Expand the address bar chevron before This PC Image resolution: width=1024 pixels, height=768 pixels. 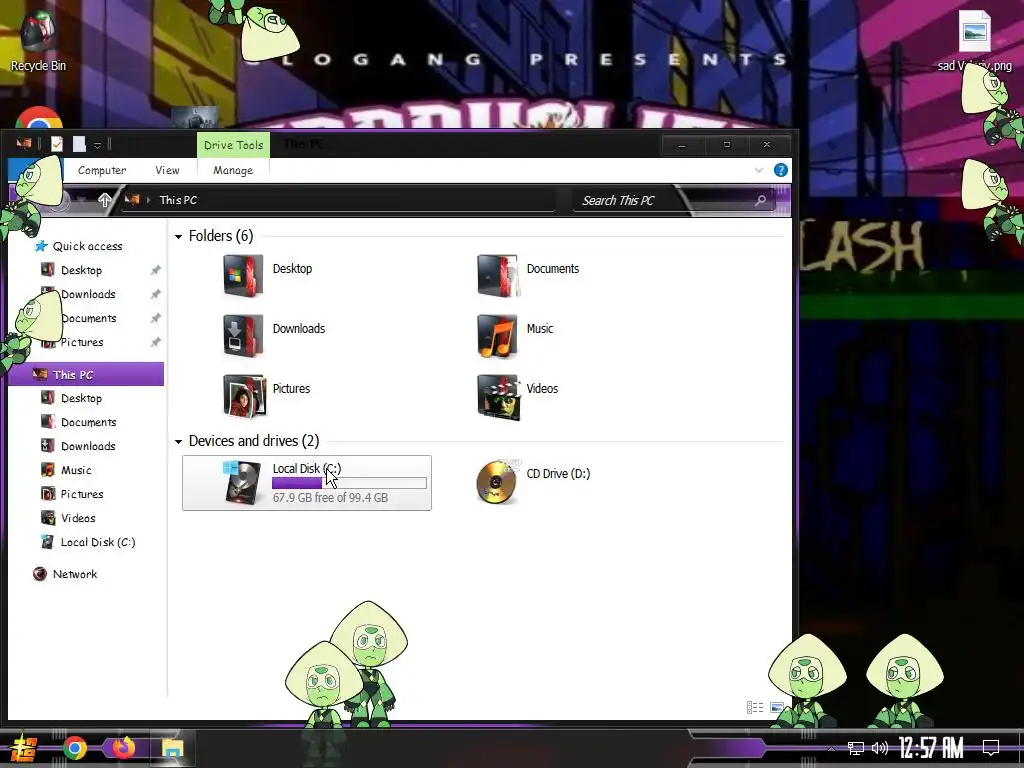(148, 200)
